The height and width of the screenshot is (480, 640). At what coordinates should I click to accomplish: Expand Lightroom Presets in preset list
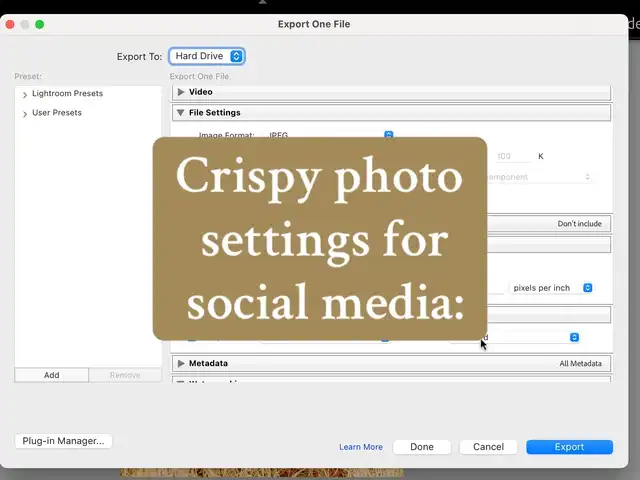click(x=25, y=94)
